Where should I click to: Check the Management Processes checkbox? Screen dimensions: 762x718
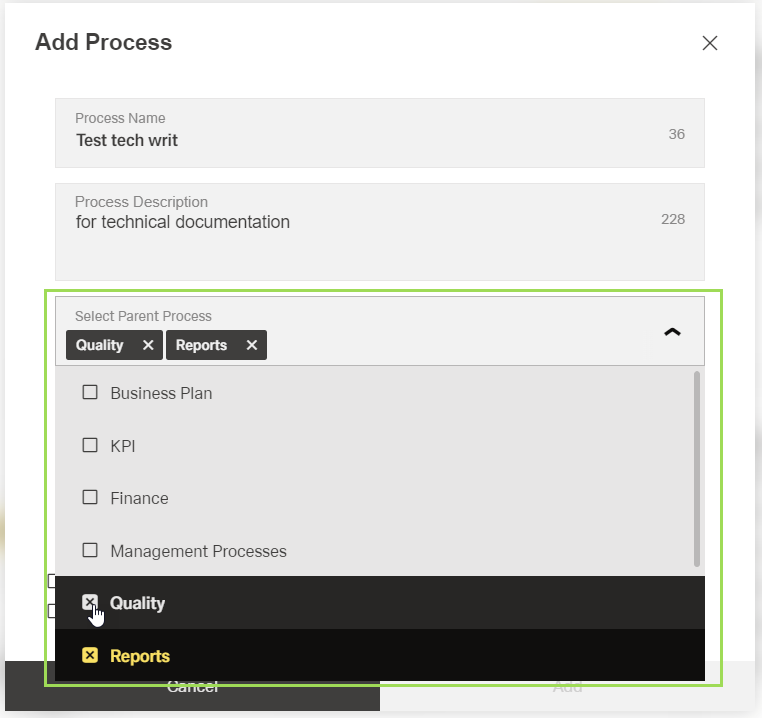click(x=90, y=550)
